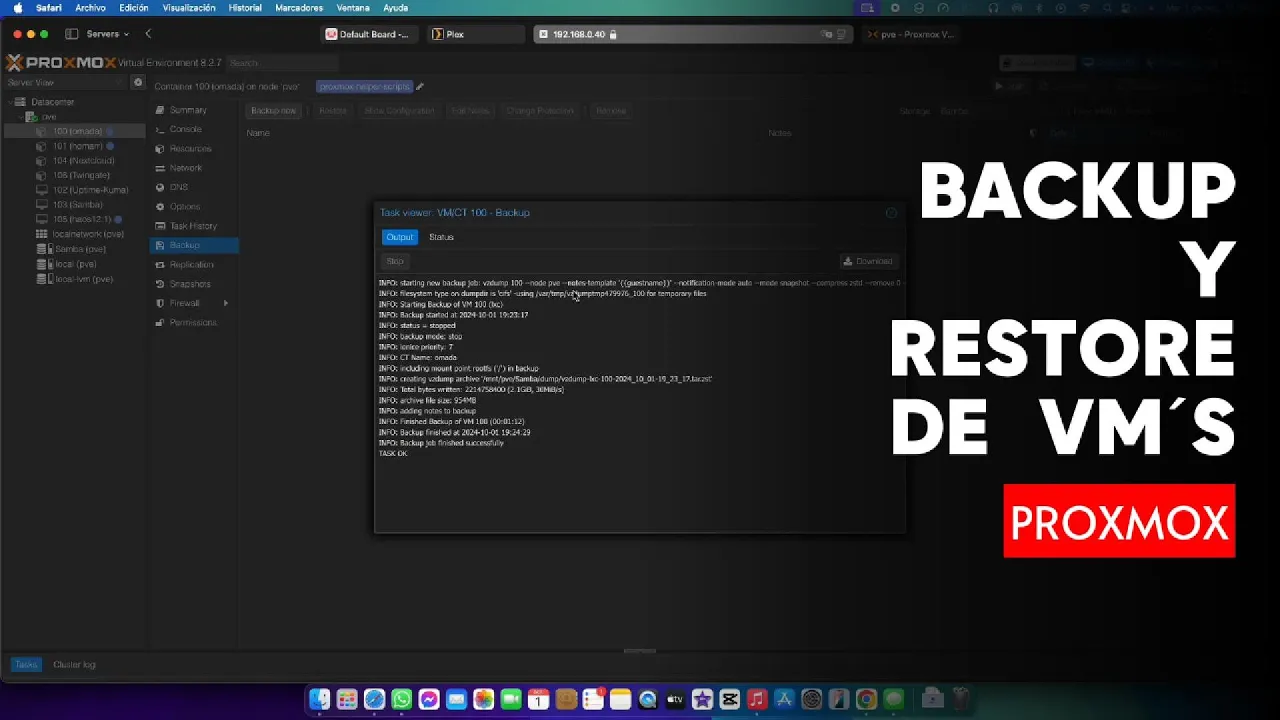Open the Snapshots section
This screenshot has width=1280, height=720.
(194, 284)
